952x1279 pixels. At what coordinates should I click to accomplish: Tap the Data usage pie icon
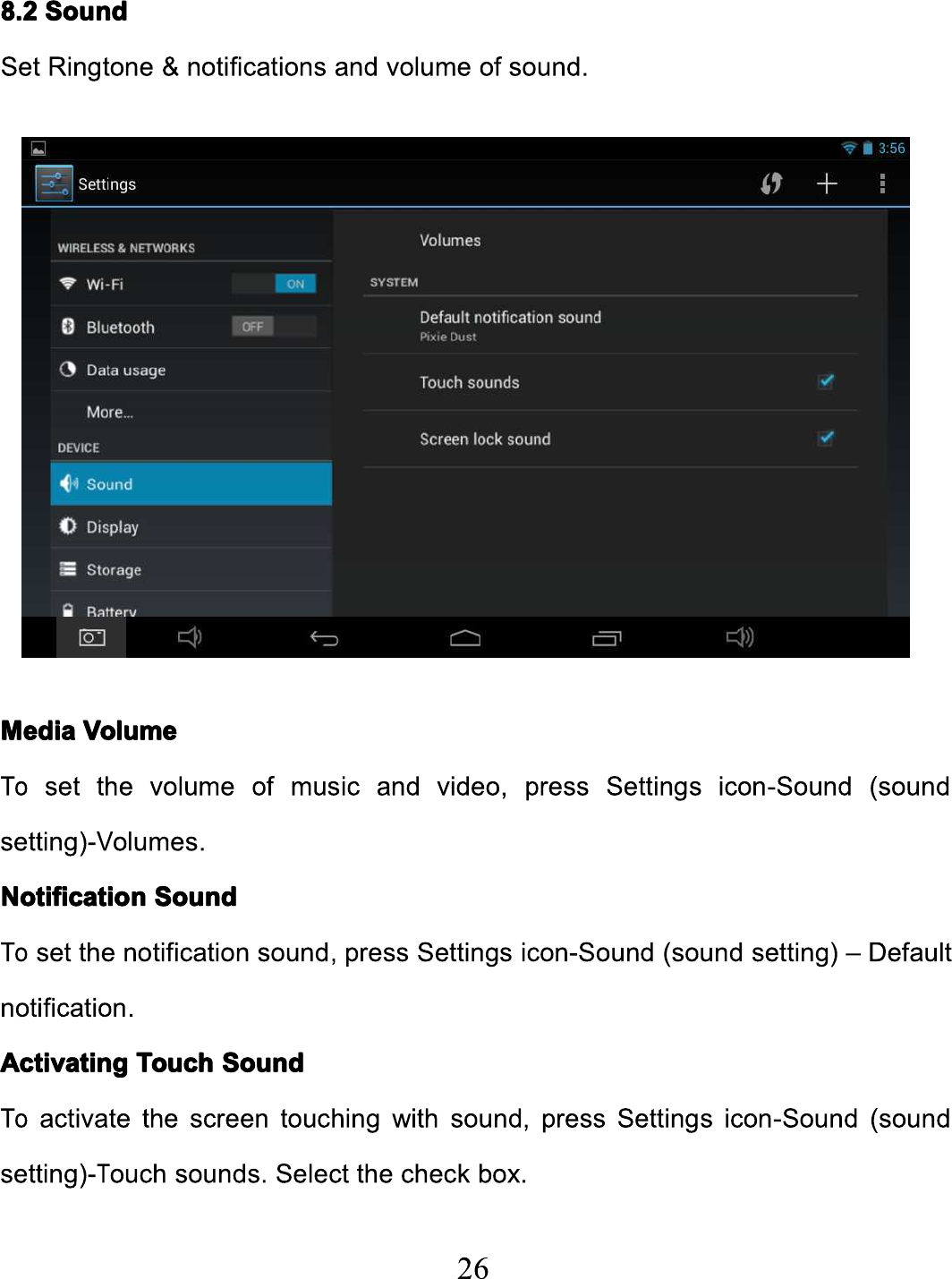pos(68,369)
